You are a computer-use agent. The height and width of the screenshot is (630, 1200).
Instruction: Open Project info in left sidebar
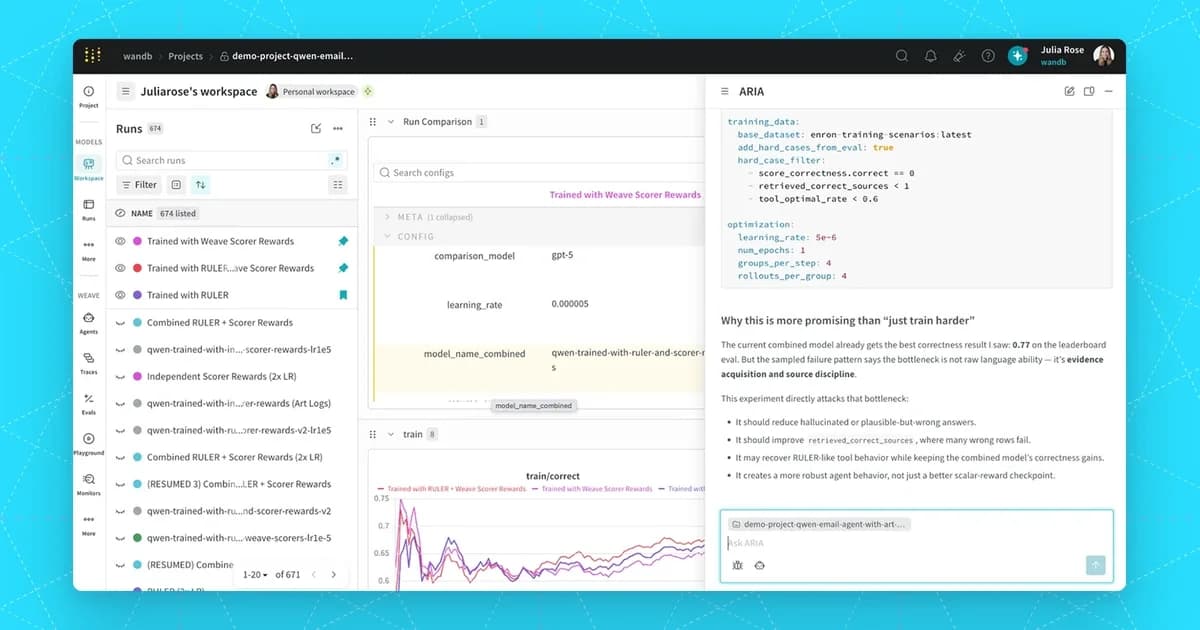(89, 96)
